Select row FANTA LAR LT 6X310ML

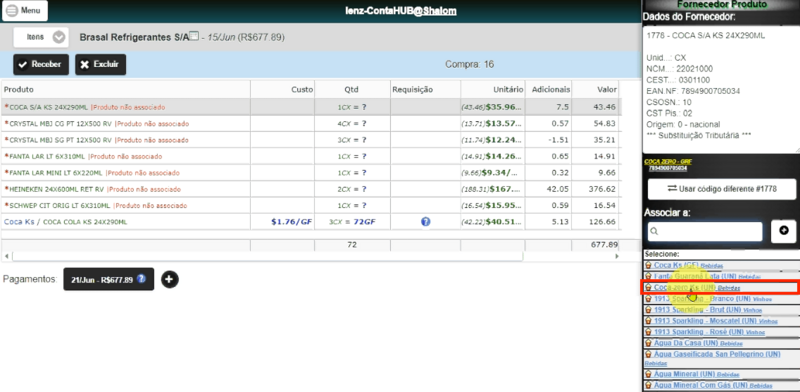(x=310, y=156)
